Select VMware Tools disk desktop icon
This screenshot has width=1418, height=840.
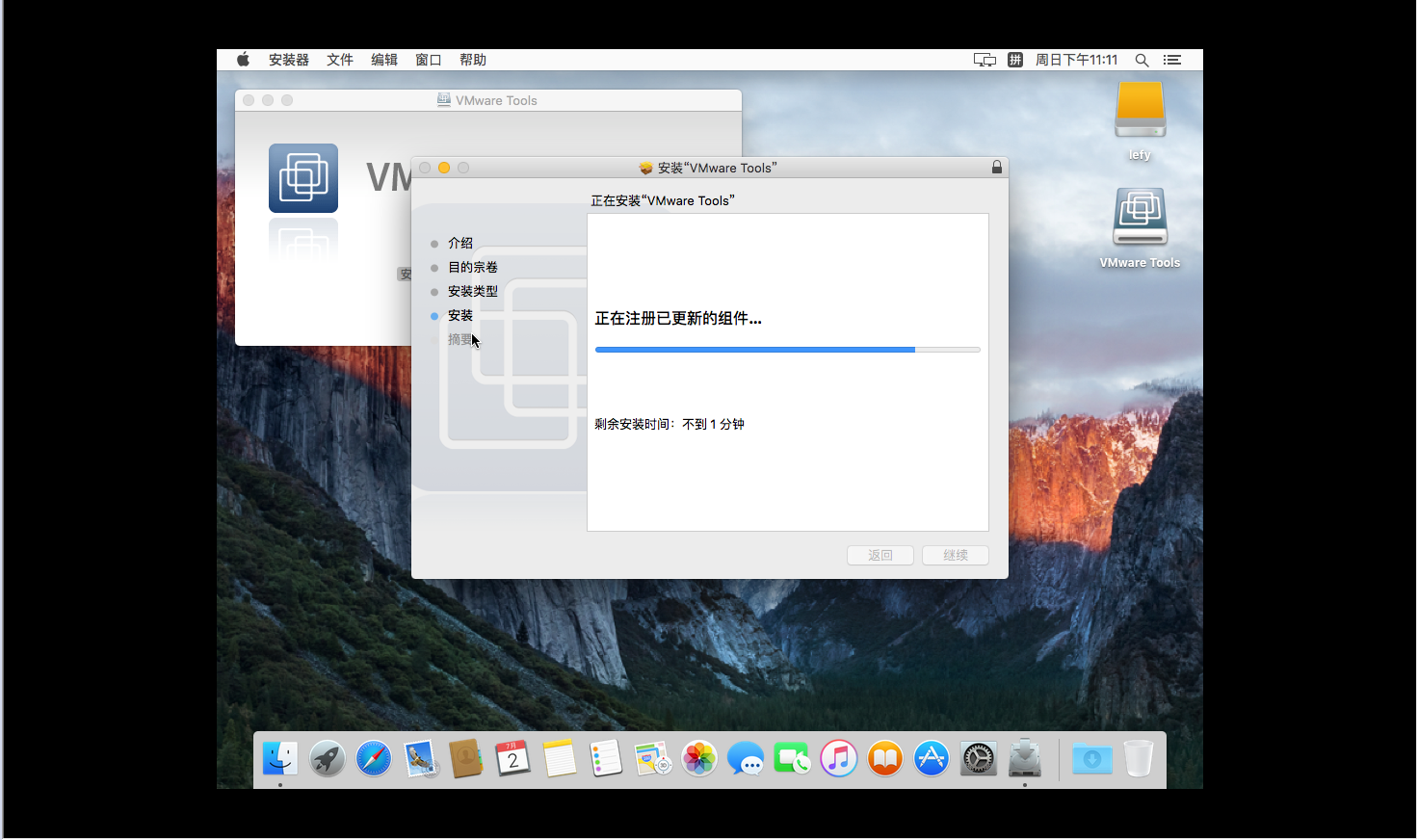pos(1141,217)
